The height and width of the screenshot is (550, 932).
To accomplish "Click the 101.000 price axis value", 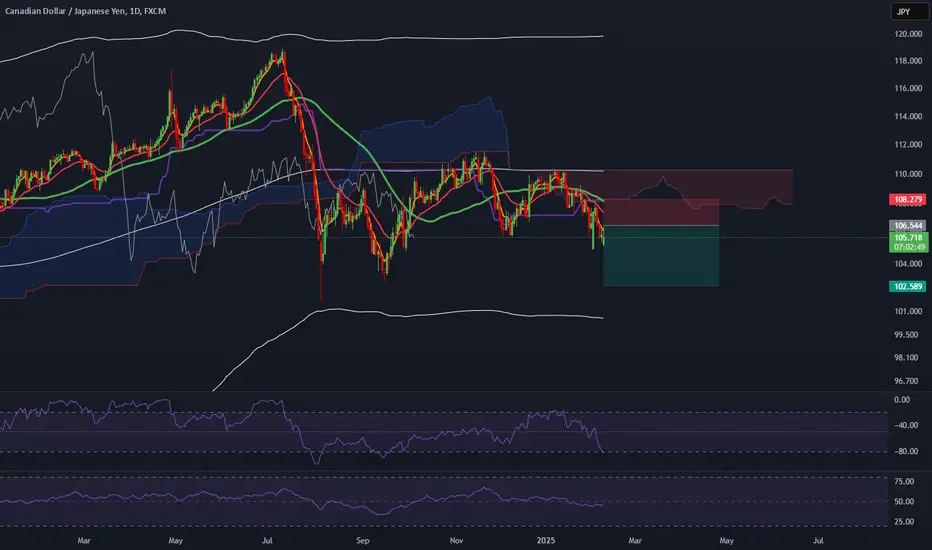I will click(x=908, y=312).
